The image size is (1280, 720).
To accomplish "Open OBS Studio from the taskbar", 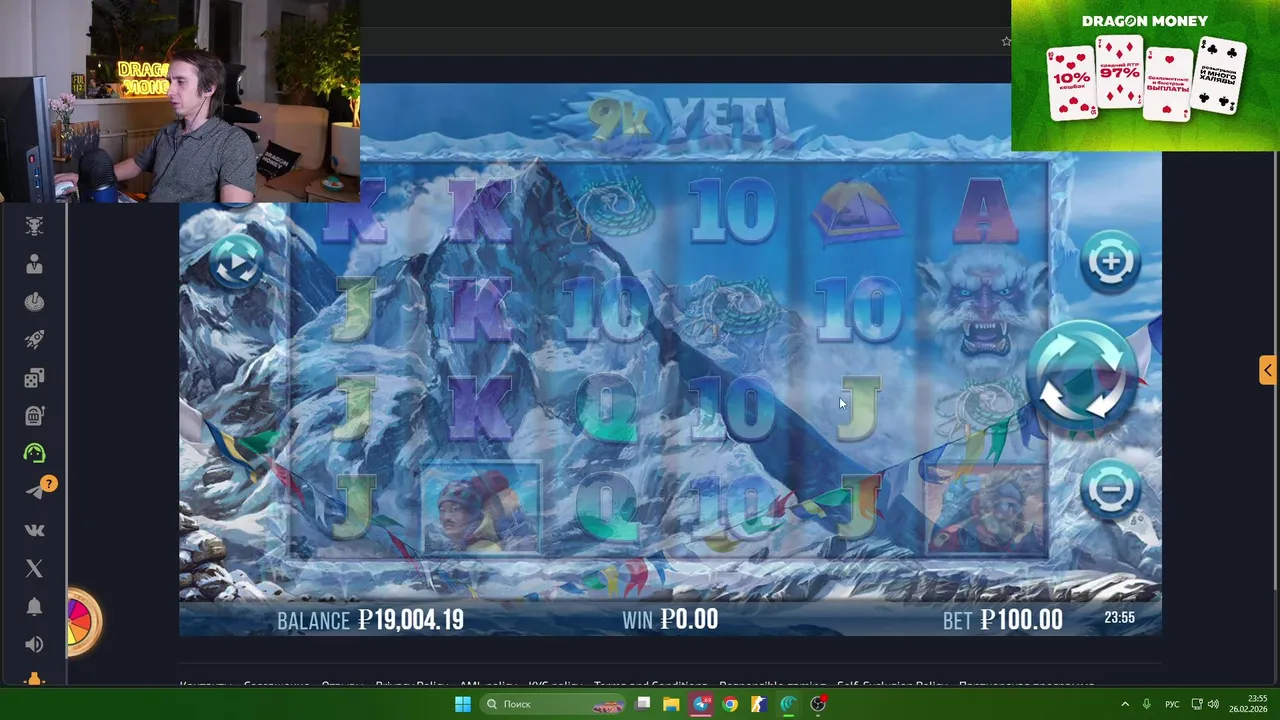I will (818, 704).
